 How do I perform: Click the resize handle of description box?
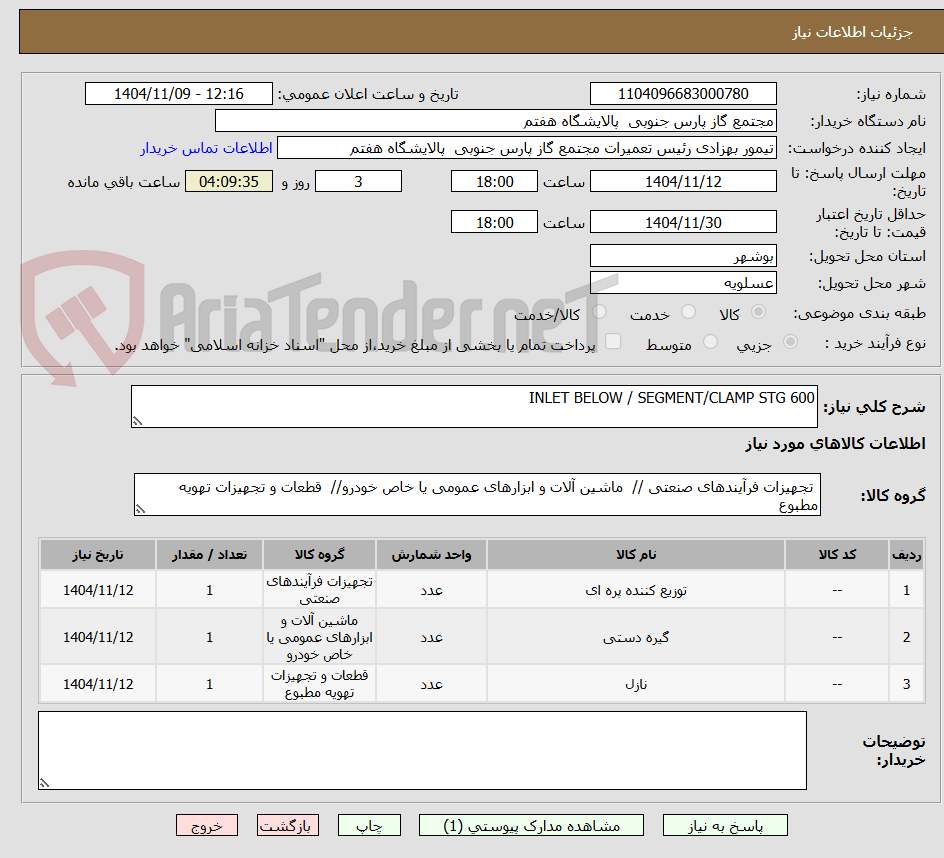coord(138,421)
